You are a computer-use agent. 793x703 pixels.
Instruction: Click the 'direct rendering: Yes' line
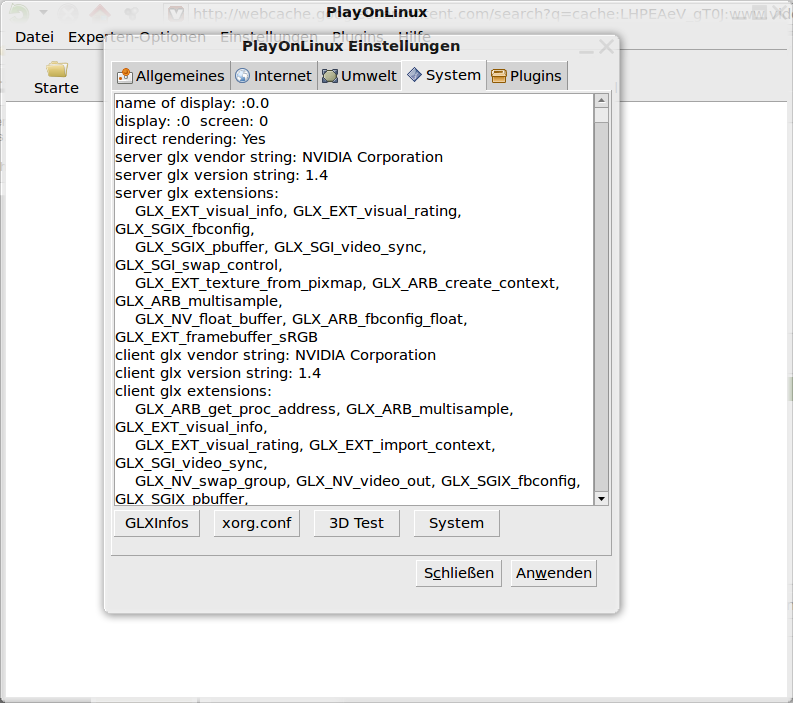(x=190, y=139)
